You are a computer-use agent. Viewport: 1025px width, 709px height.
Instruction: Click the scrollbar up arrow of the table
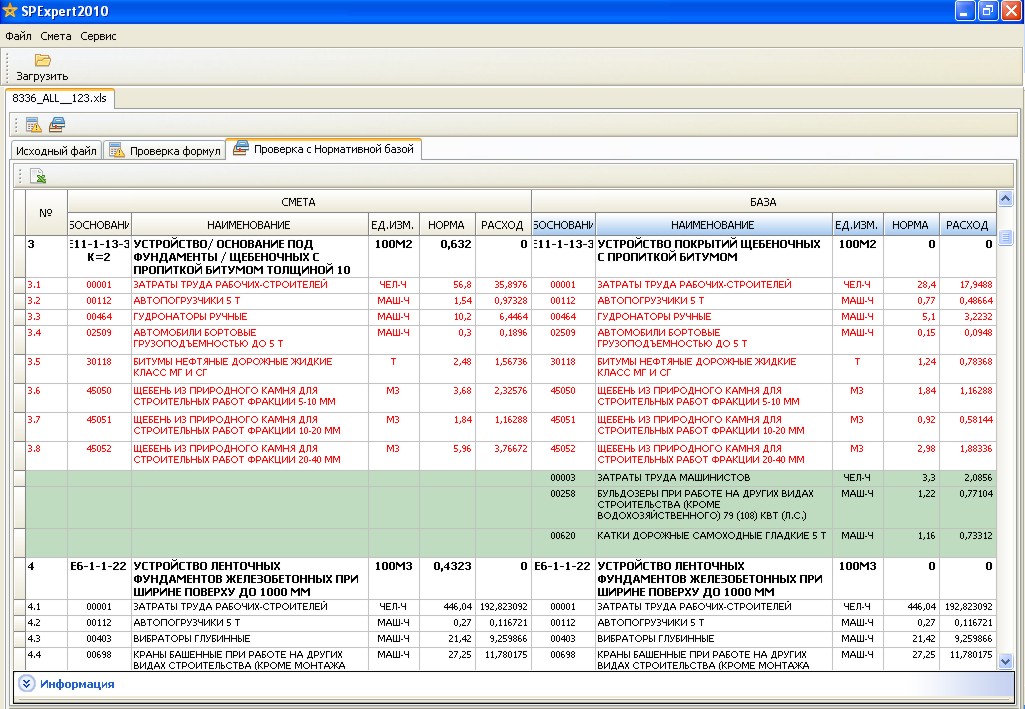(x=1005, y=199)
